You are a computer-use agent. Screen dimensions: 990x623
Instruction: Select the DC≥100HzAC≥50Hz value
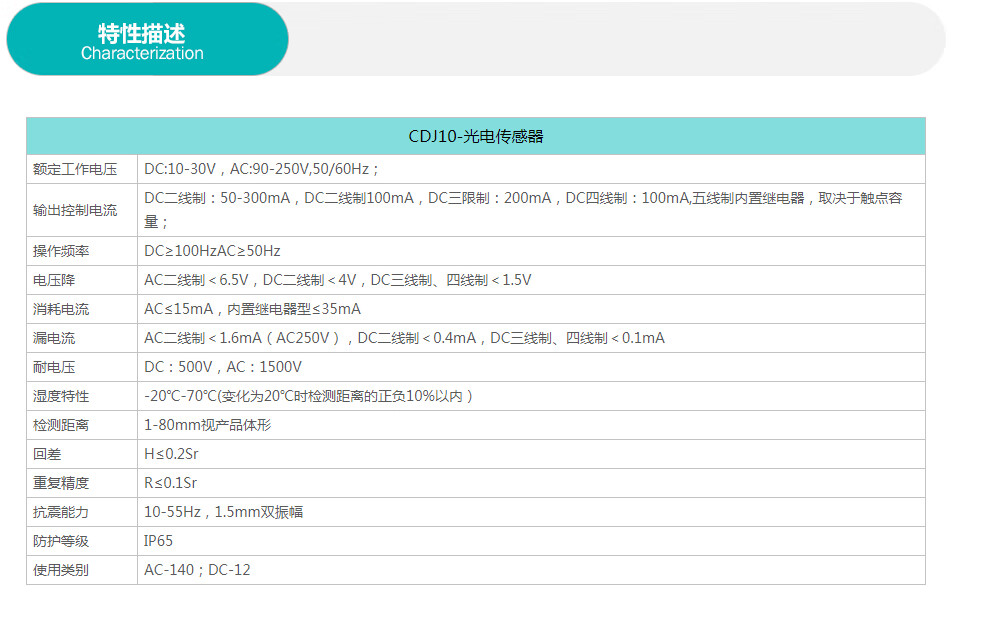pyautogui.click(x=212, y=251)
